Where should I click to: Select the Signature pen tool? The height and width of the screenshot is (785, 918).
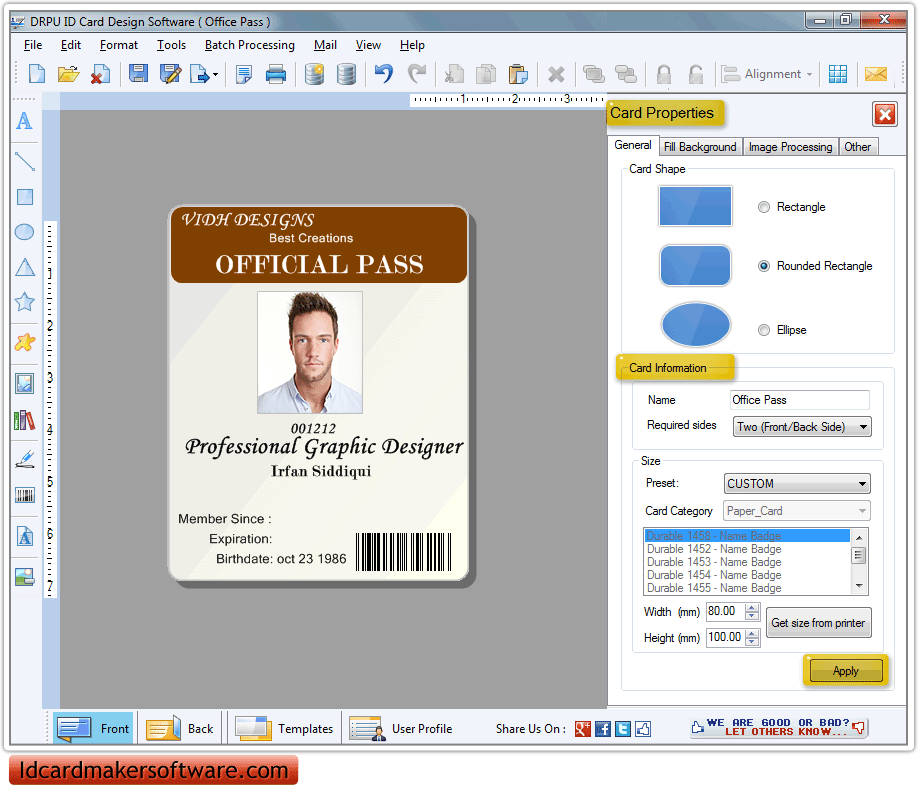click(x=25, y=458)
